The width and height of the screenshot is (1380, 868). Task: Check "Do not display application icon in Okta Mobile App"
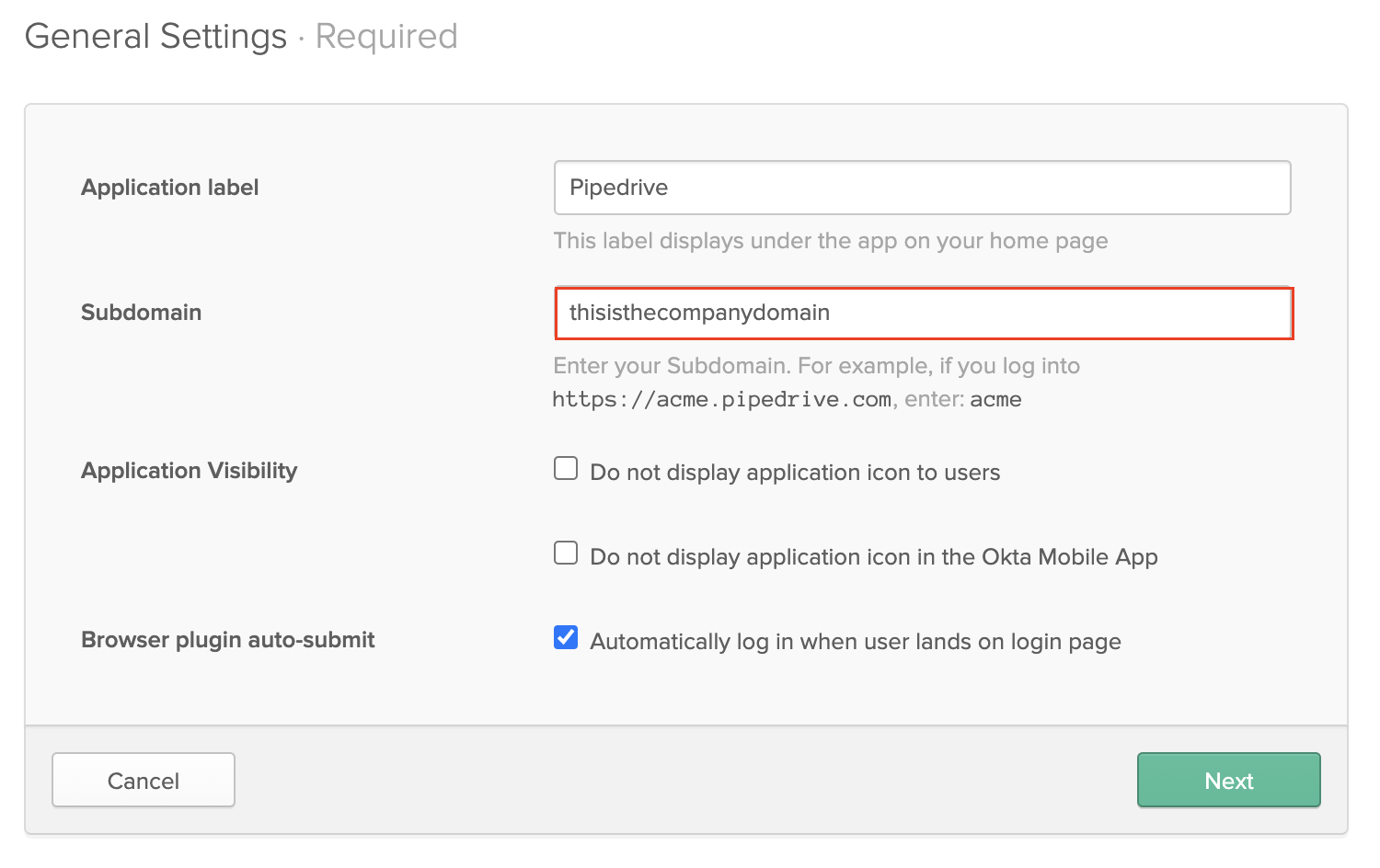565,553
